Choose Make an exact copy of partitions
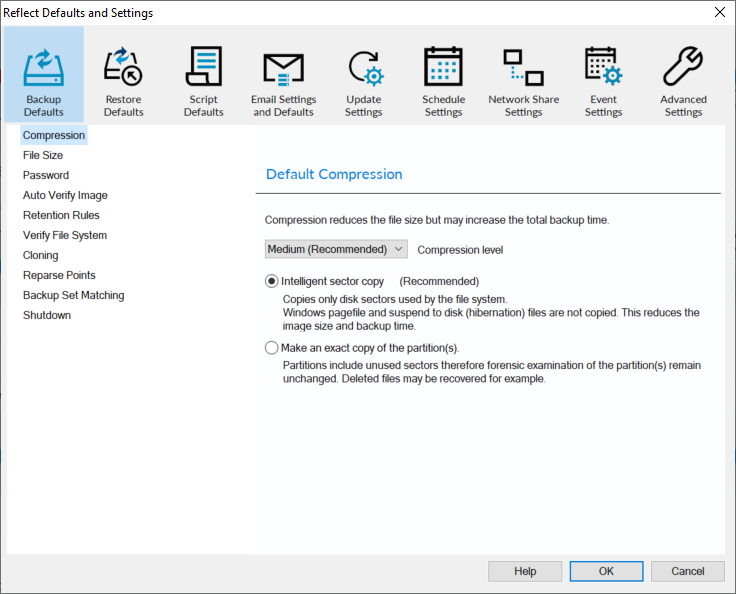Viewport: 736px width, 594px height. tap(272, 348)
